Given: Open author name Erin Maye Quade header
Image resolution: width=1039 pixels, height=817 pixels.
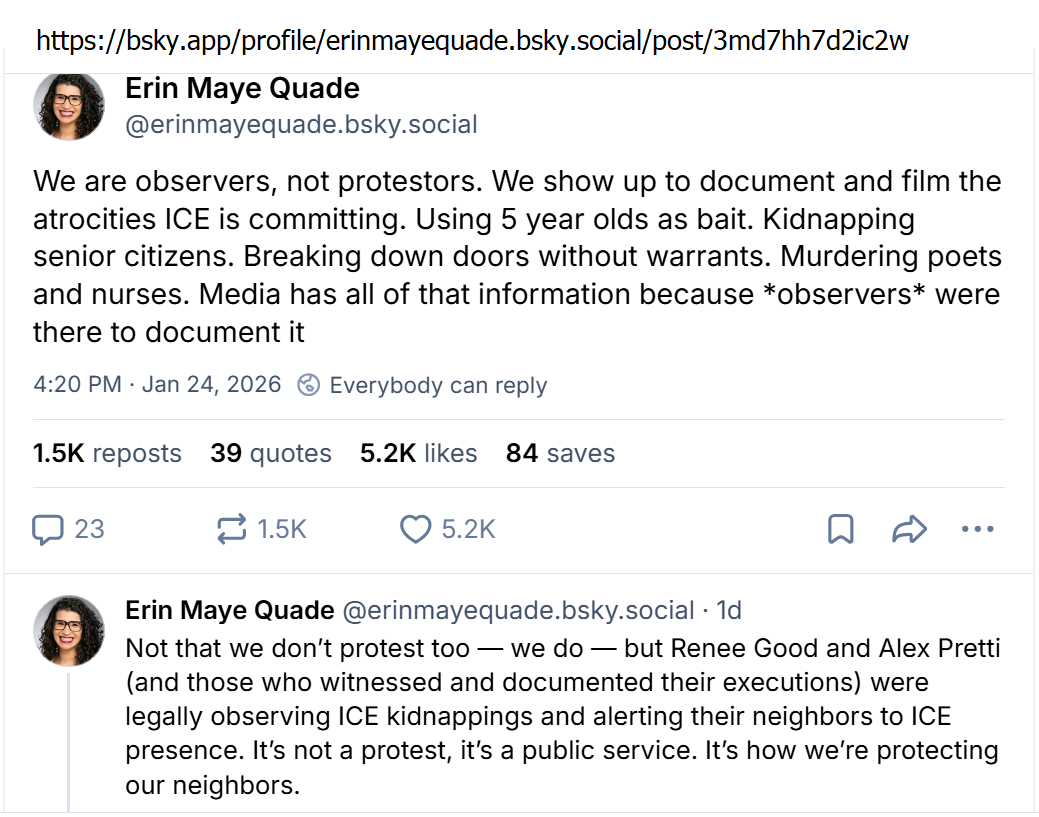Looking at the screenshot, I should (242, 88).
